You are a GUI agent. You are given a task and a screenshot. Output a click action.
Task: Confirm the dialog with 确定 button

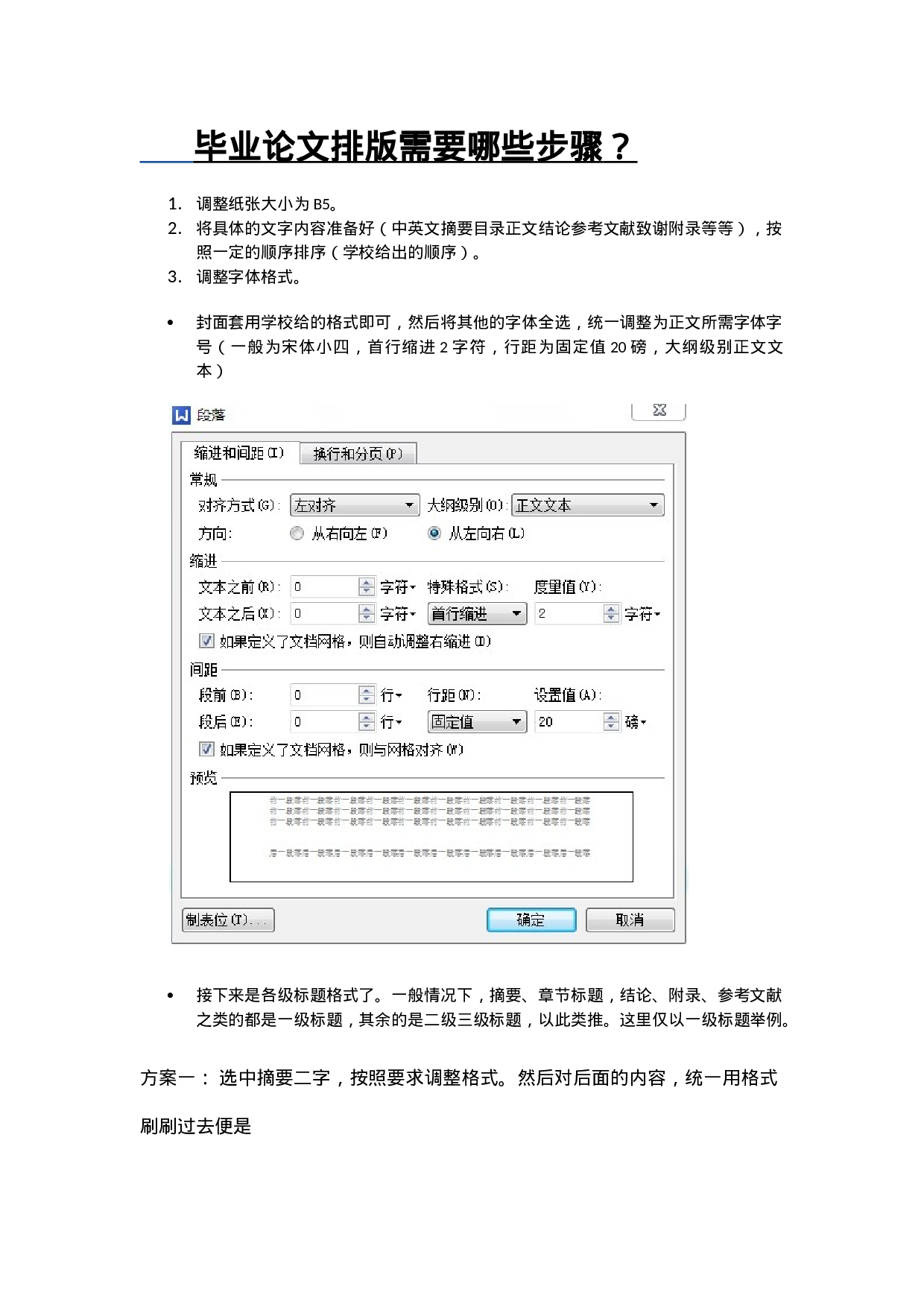pos(531,920)
